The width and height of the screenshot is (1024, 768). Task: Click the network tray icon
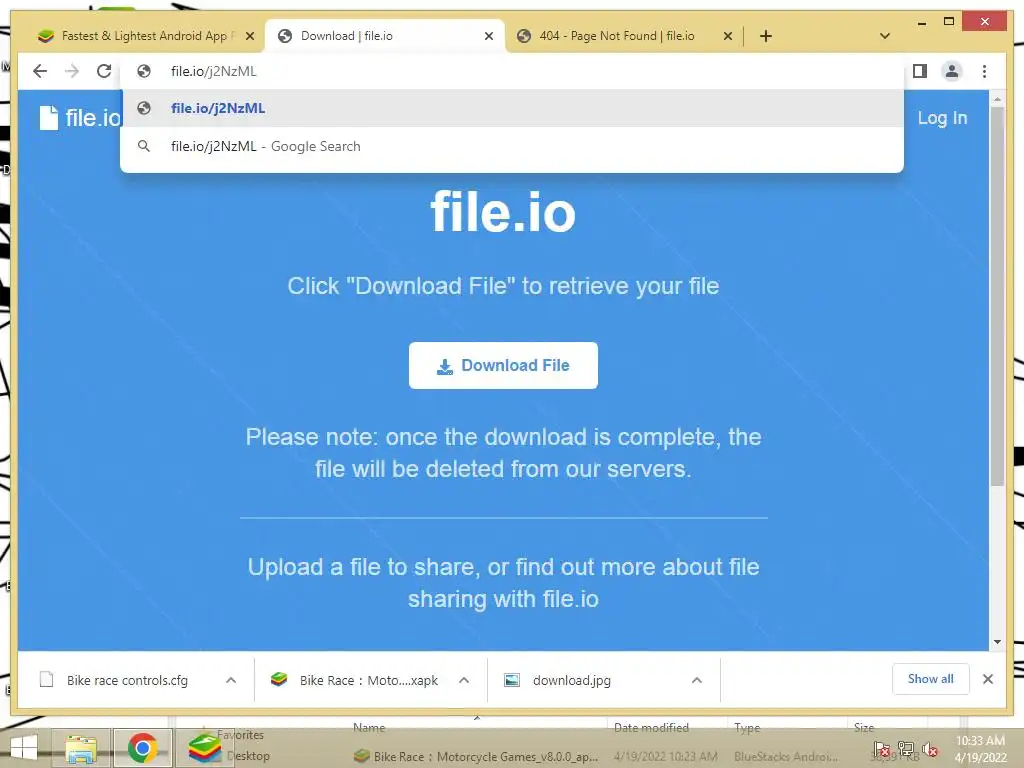click(x=906, y=749)
